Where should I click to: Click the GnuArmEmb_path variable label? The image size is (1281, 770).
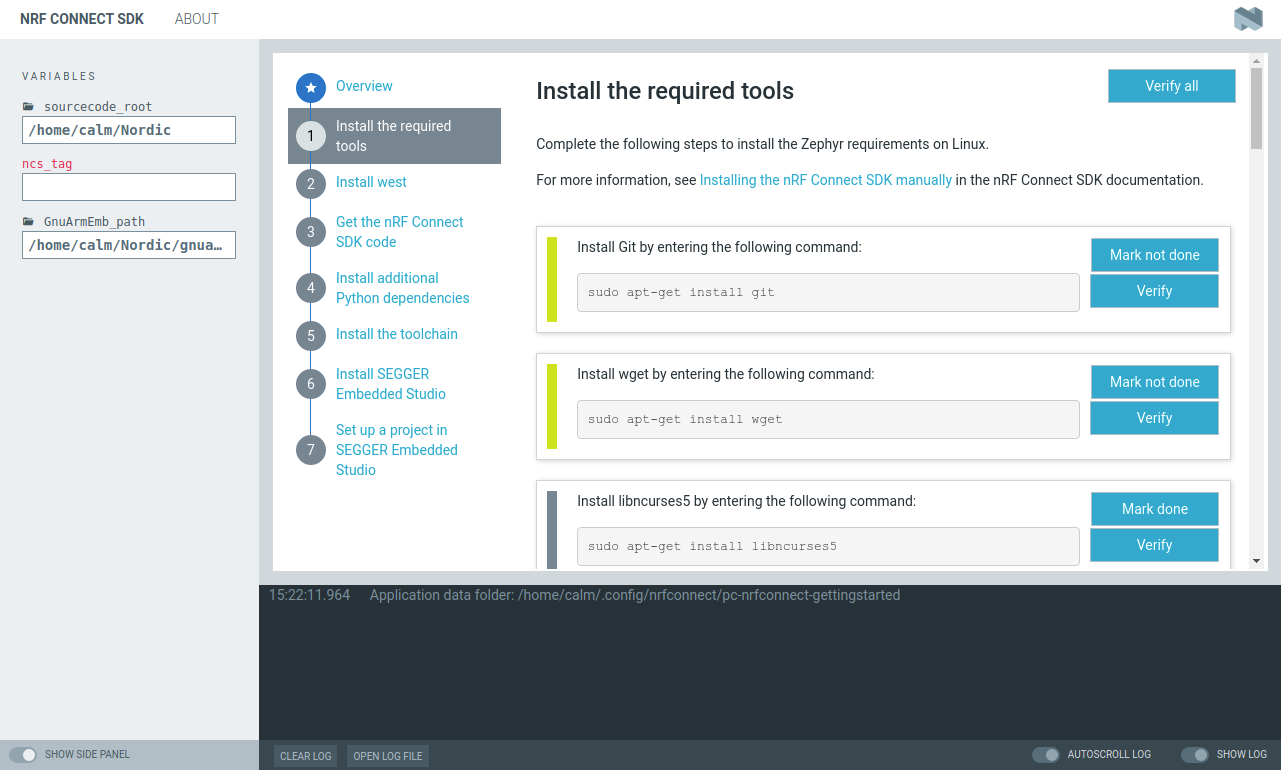[x=95, y=221]
